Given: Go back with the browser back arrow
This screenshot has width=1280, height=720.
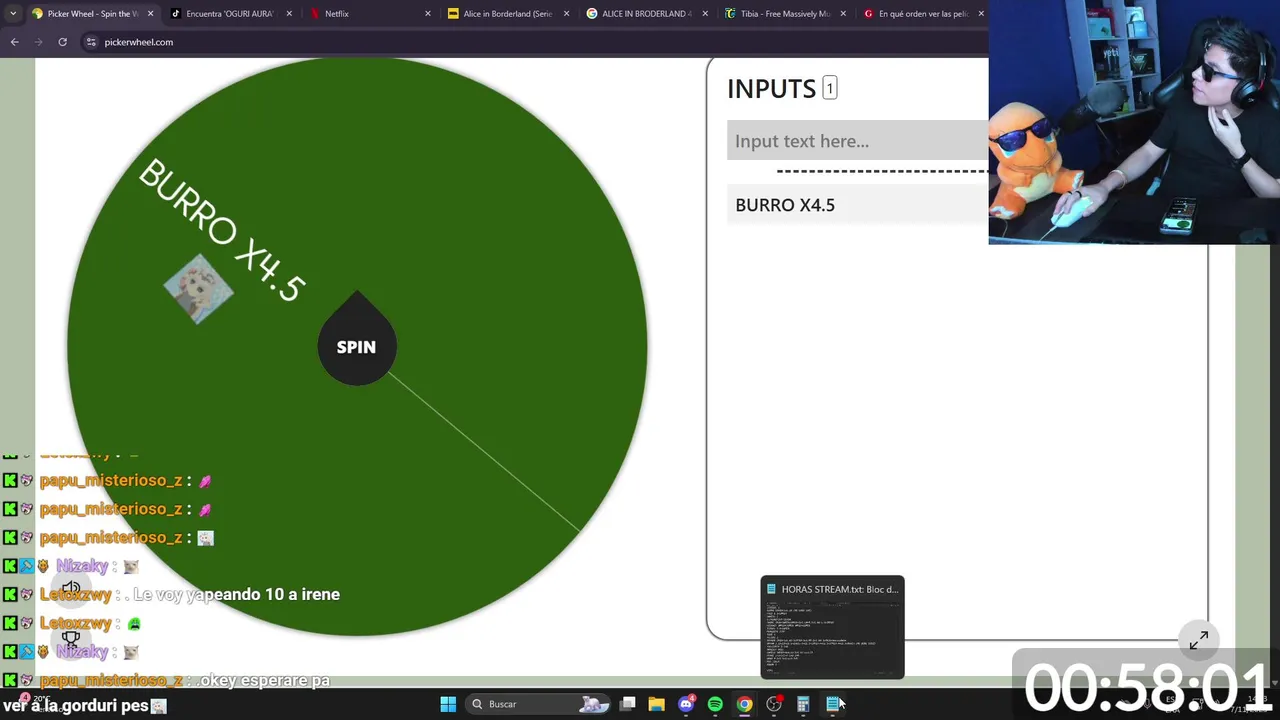Looking at the screenshot, I should point(14,42).
